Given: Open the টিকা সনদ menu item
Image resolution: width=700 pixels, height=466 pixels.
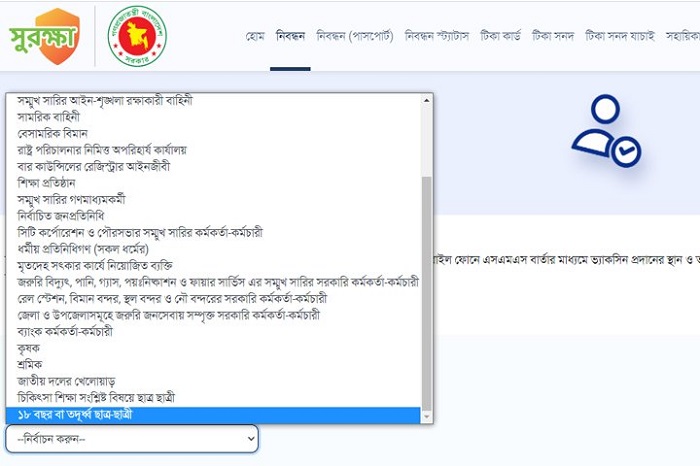Looking at the screenshot, I should pos(553,36).
